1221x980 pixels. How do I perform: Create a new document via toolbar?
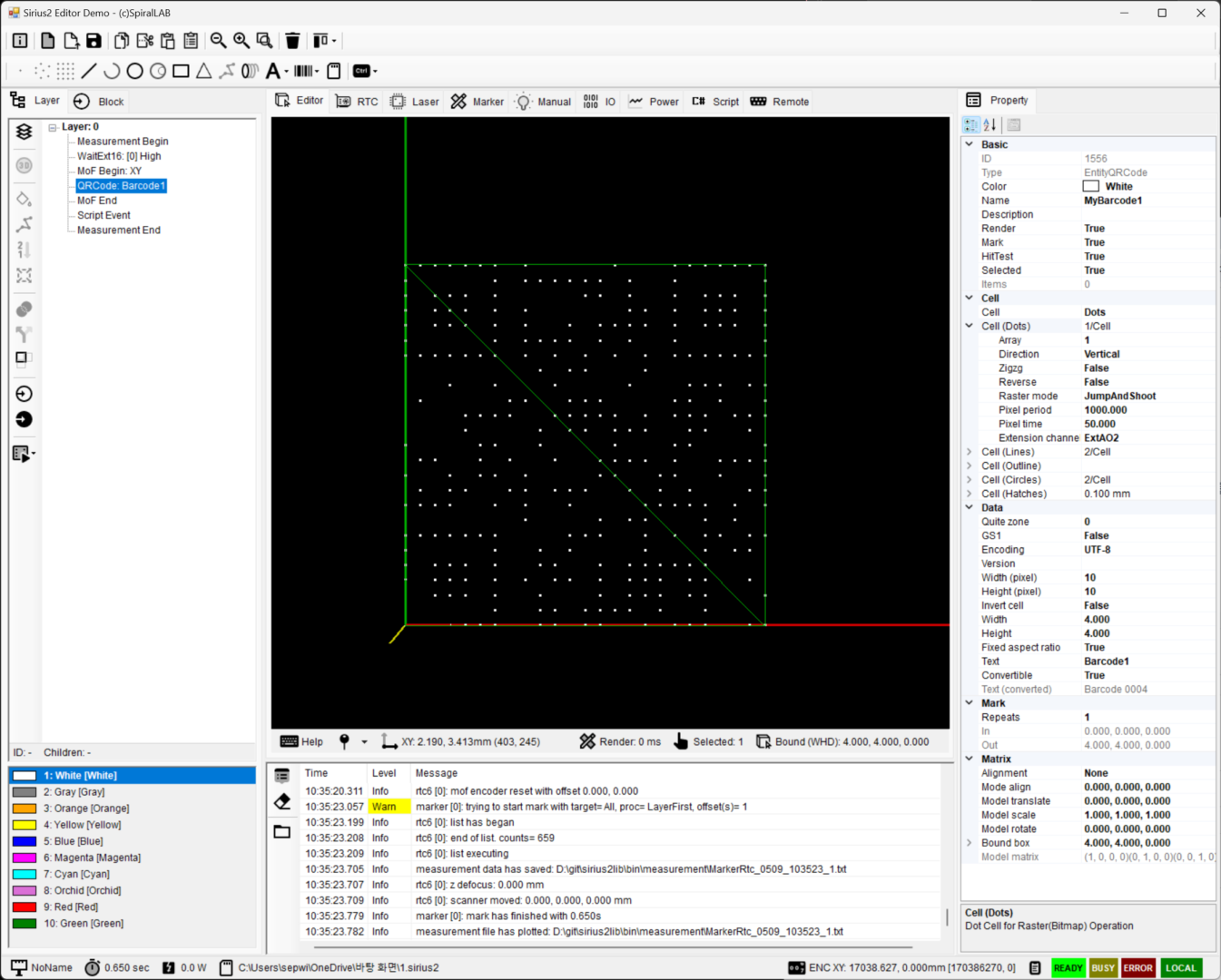47,41
